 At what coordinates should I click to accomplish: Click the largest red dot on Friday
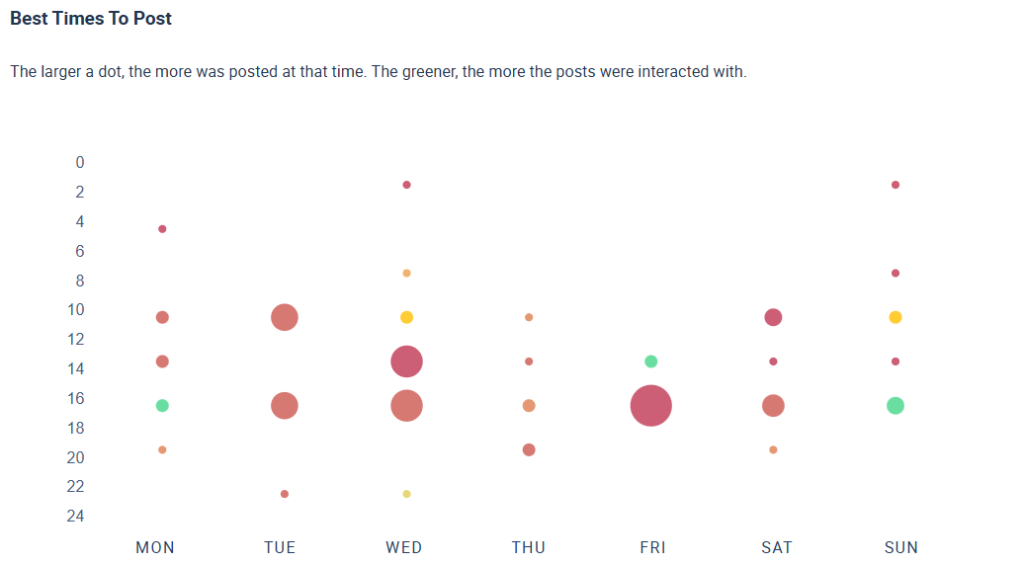[x=651, y=405]
